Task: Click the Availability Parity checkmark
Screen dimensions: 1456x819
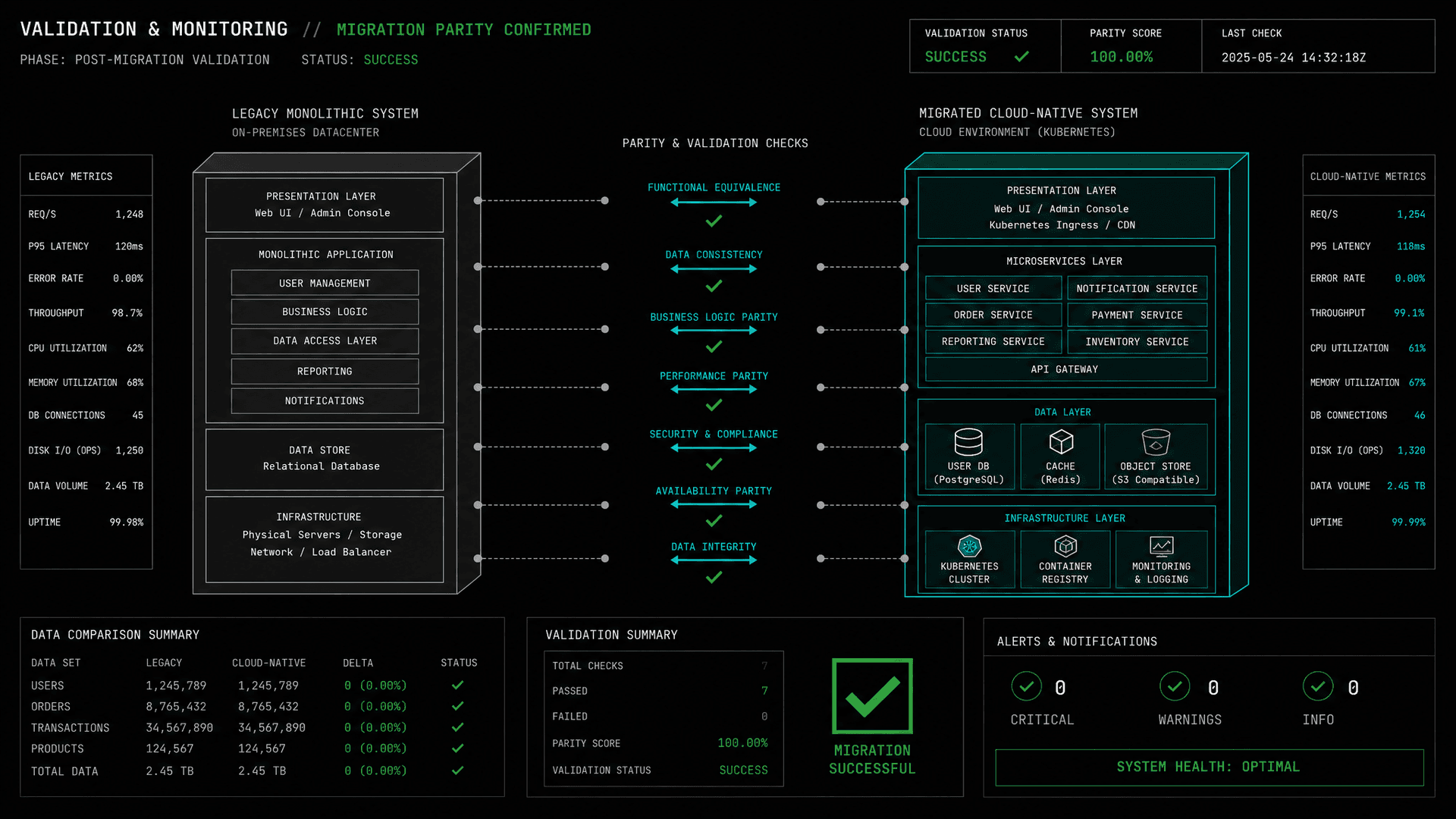Action: tap(714, 521)
